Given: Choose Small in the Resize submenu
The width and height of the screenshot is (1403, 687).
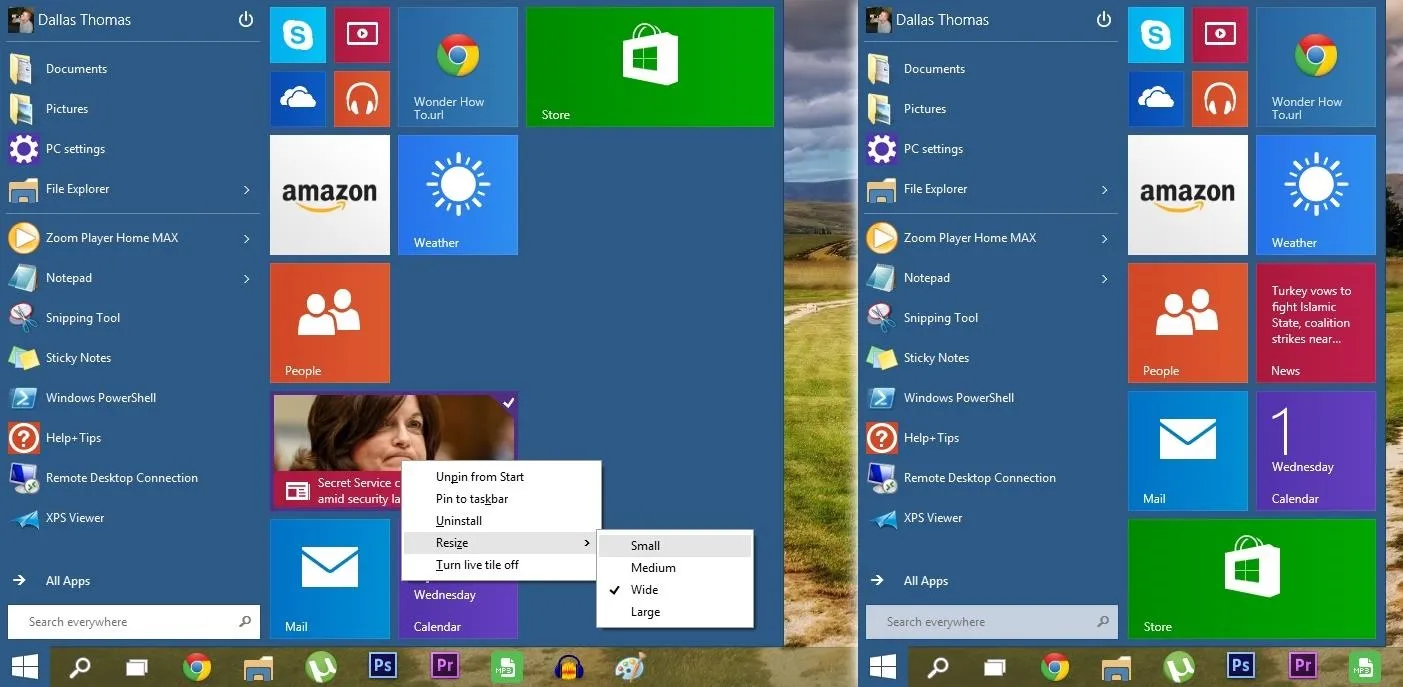Looking at the screenshot, I should pos(674,546).
